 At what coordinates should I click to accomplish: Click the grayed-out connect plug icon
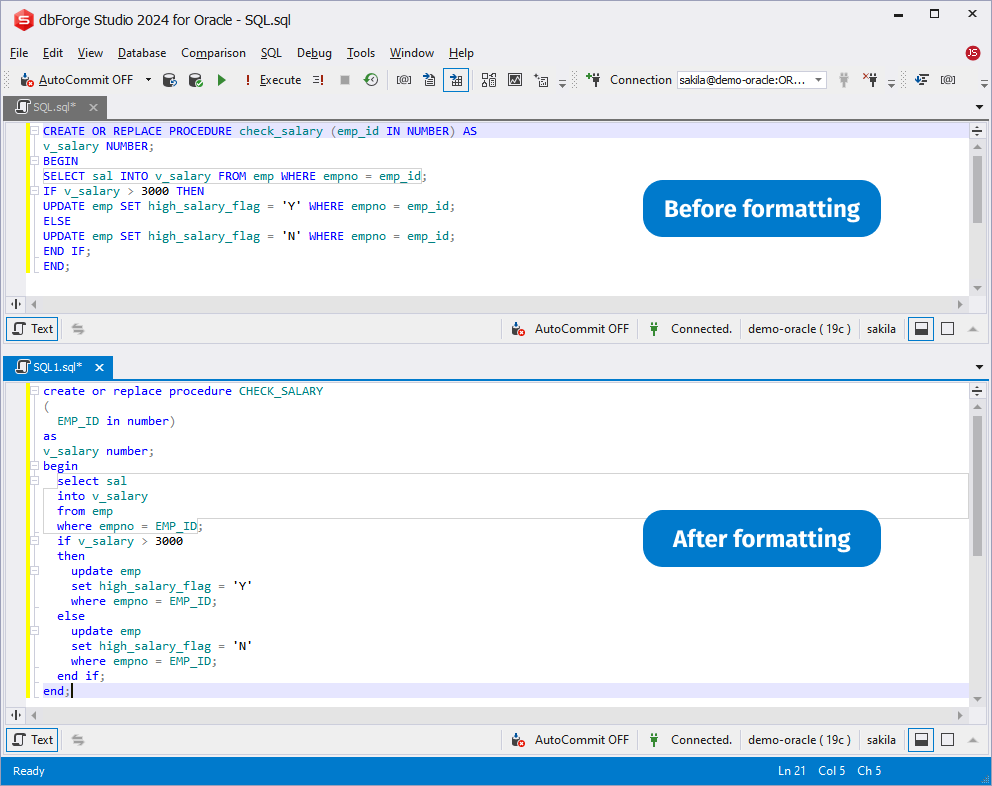click(x=843, y=80)
